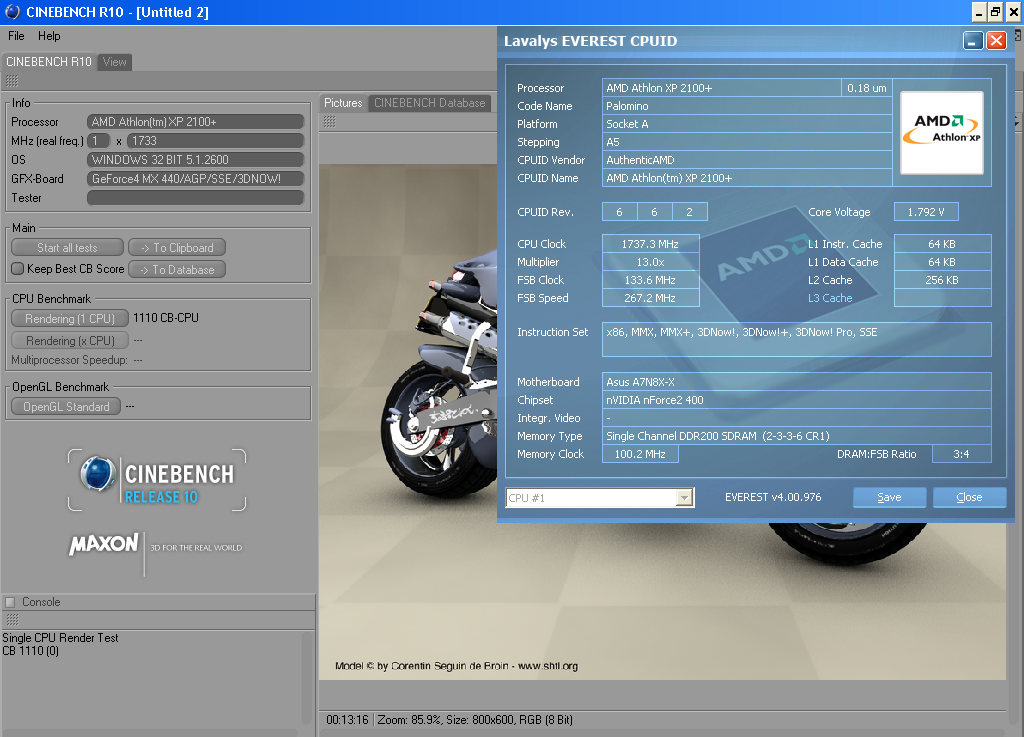Run Rendering (1 CPU) benchmark

point(69,318)
